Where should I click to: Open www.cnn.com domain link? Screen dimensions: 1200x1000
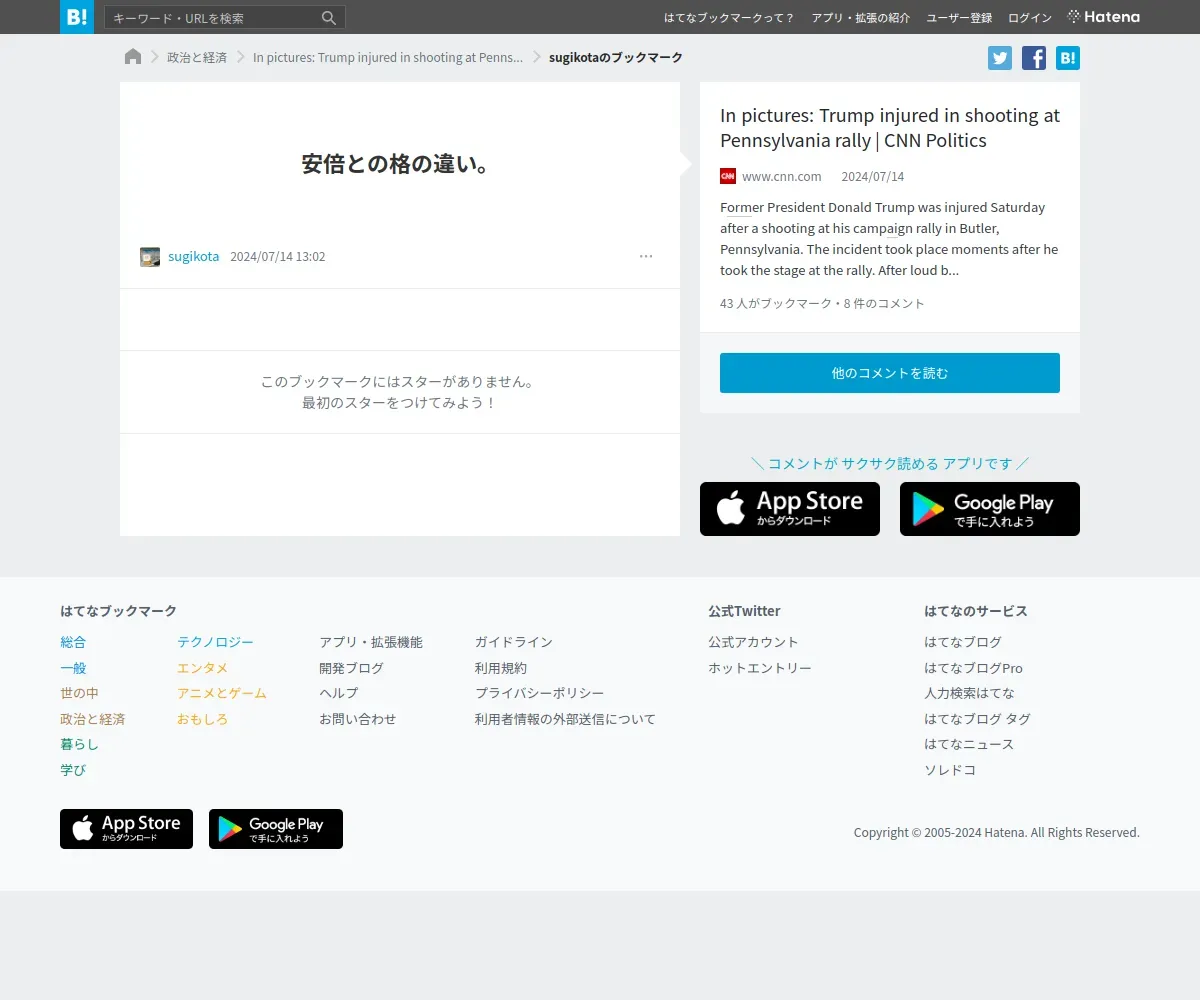coord(781,177)
